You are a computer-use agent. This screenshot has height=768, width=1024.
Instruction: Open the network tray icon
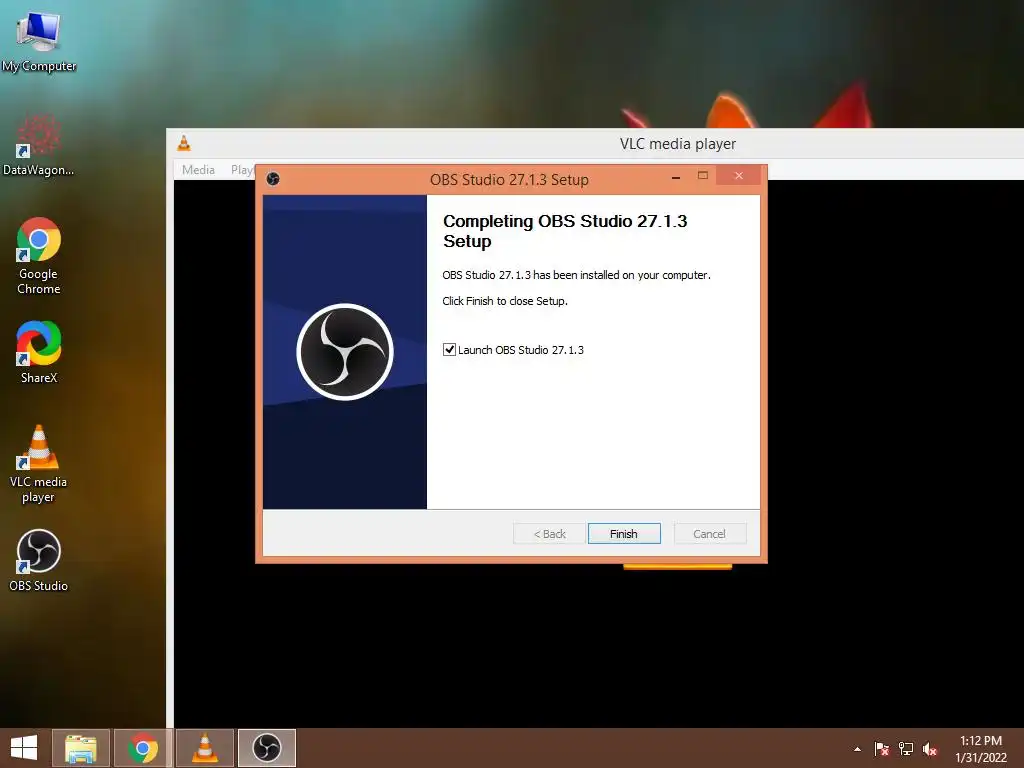pos(906,749)
